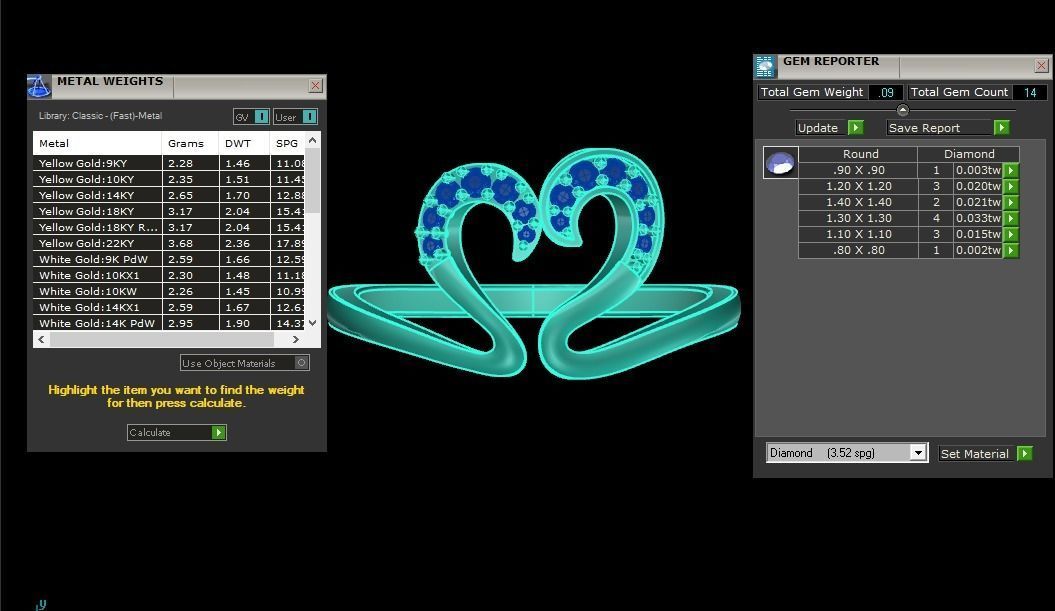Select the Yellow Gold:9KY row
The height and width of the screenshot is (611, 1055).
click(169, 164)
